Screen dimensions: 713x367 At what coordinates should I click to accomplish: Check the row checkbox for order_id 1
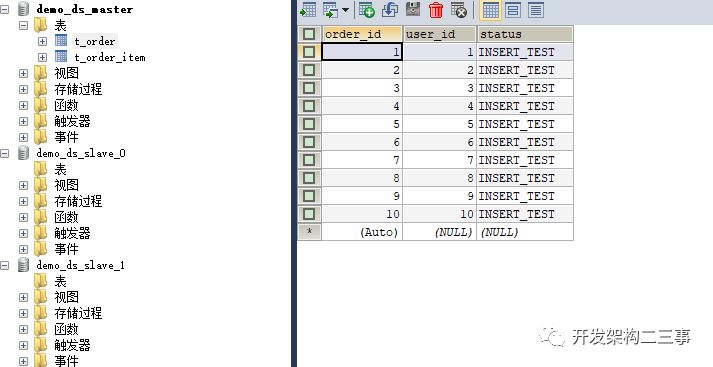tap(309, 52)
